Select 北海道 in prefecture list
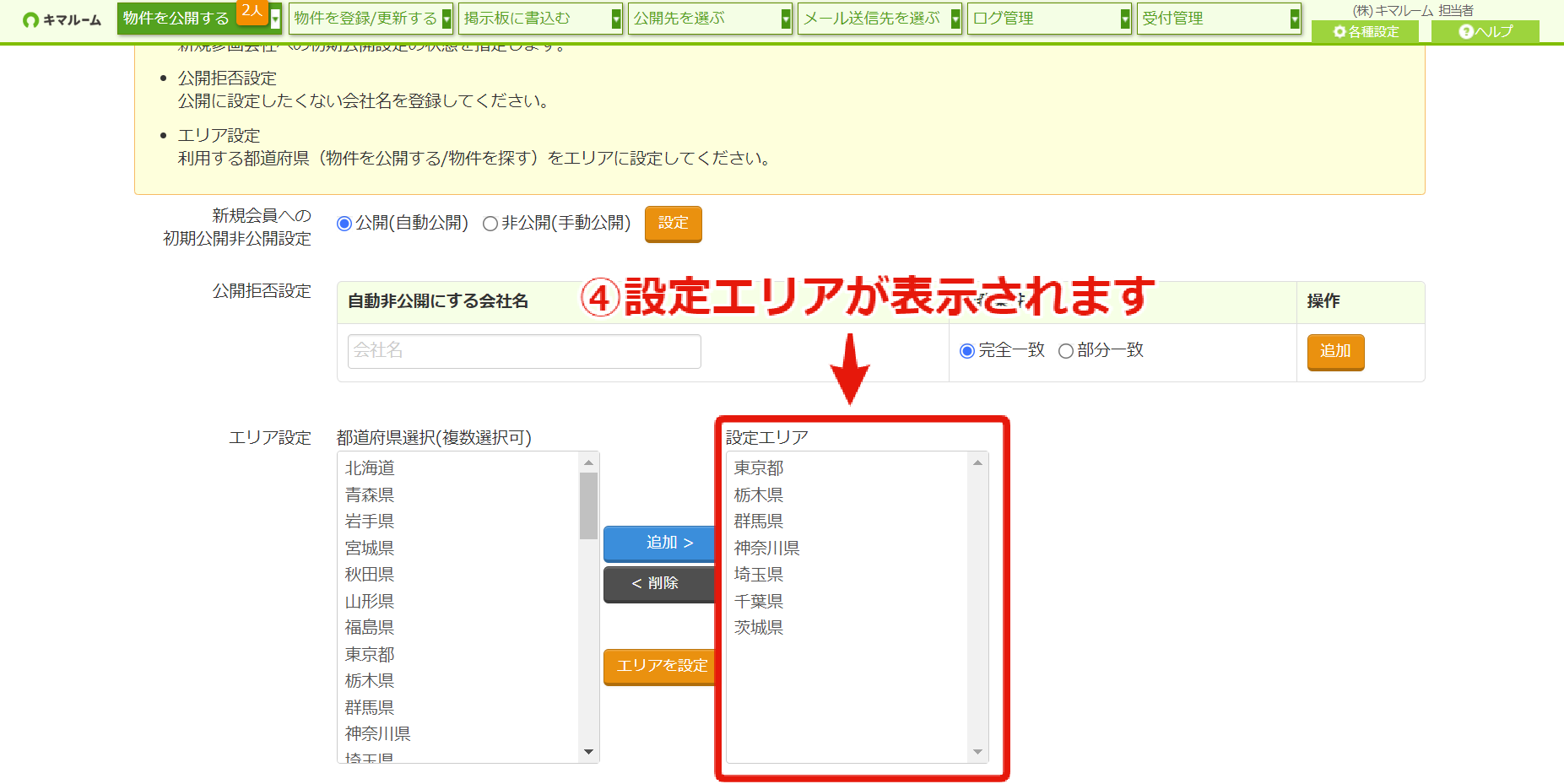This screenshot has width=1564, height=784. pyautogui.click(x=457, y=468)
